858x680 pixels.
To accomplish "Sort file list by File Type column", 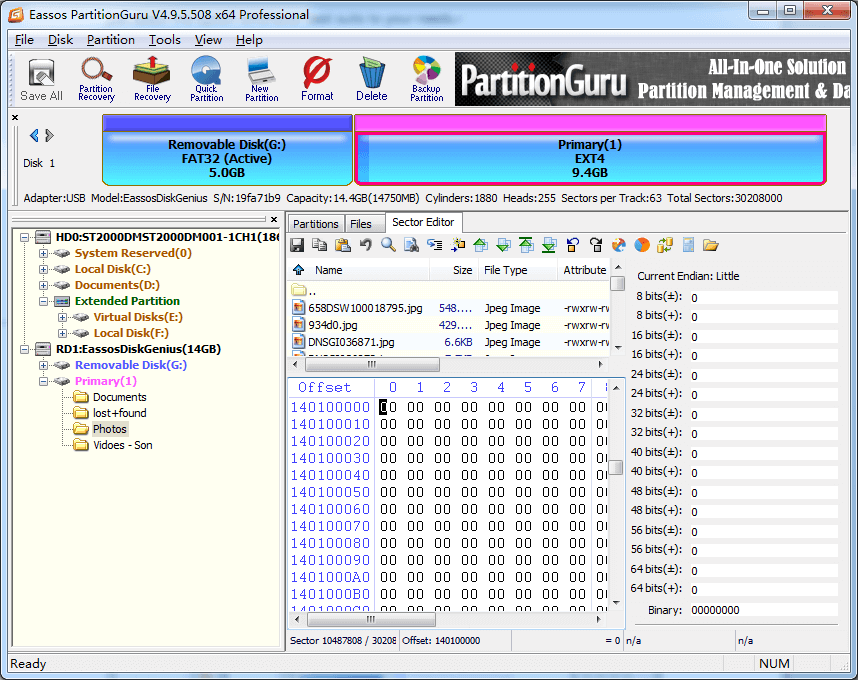I will pyautogui.click(x=517, y=270).
